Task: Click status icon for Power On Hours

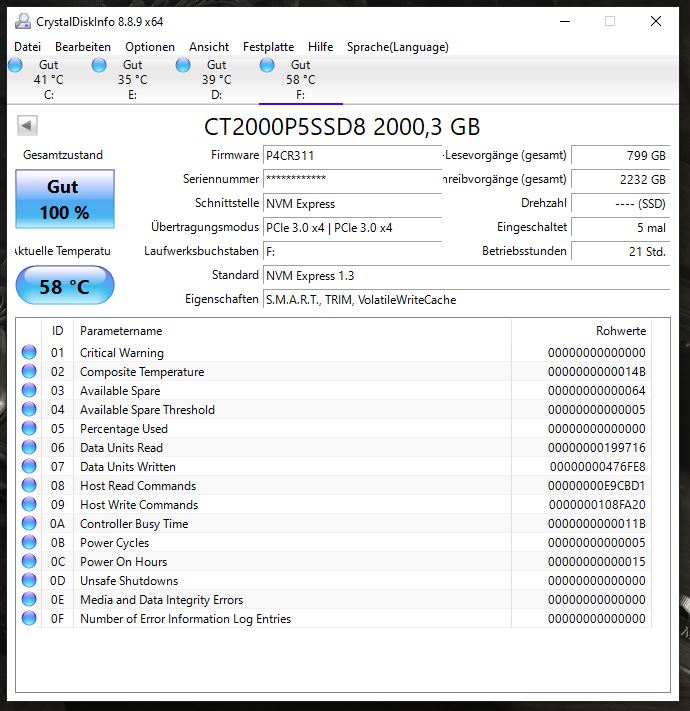Action: (29, 561)
